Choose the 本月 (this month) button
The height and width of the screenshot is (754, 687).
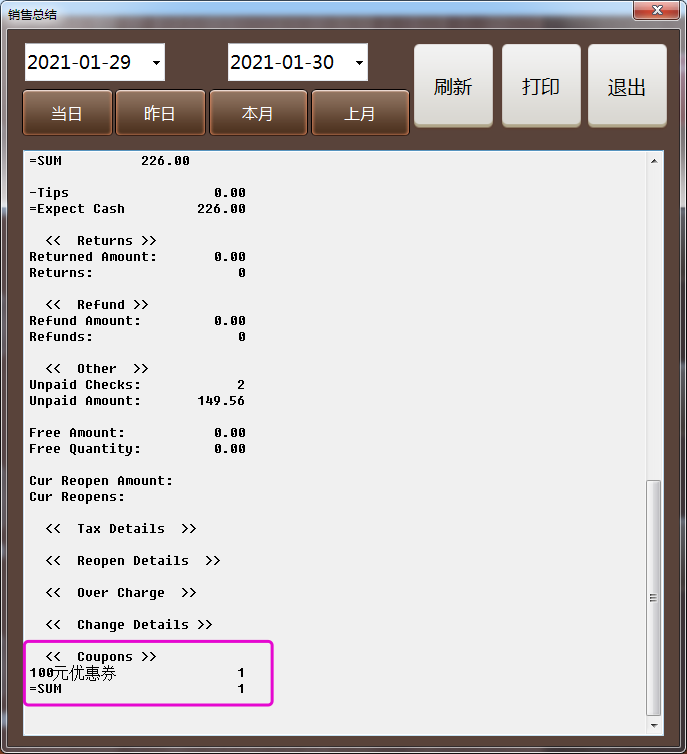coord(258,113)
